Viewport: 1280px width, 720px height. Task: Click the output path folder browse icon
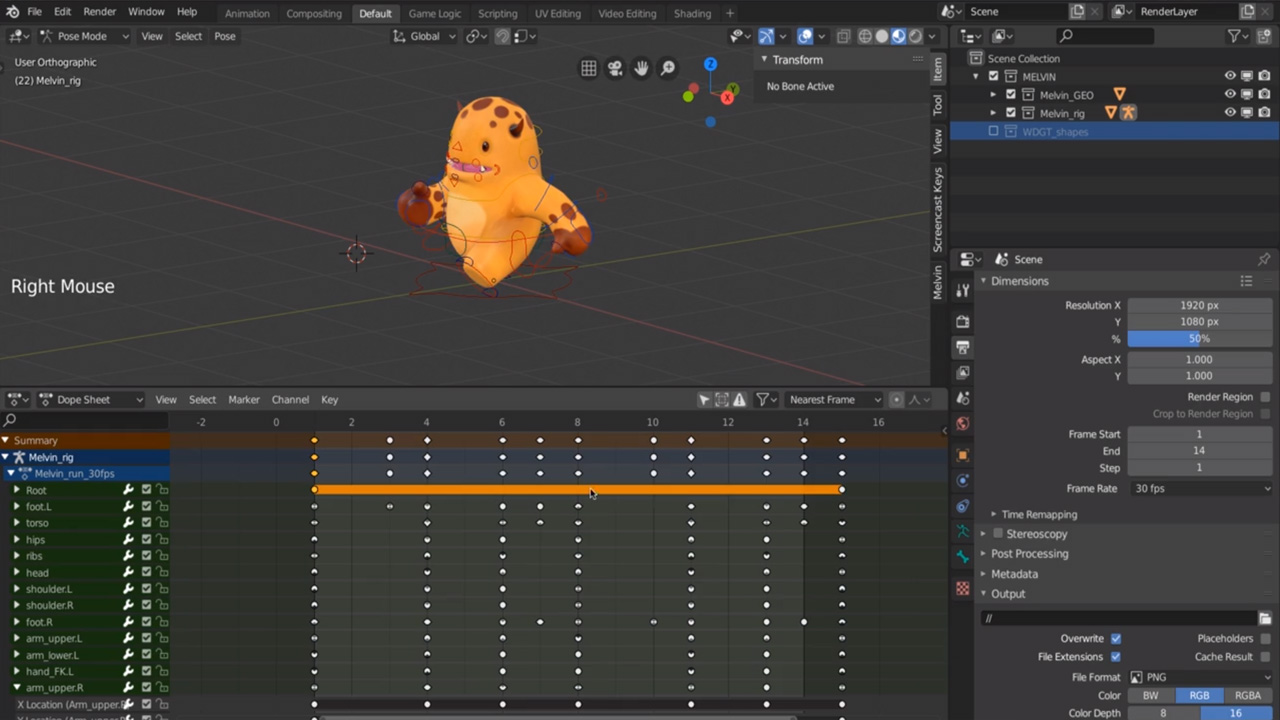click(1265, 618)
